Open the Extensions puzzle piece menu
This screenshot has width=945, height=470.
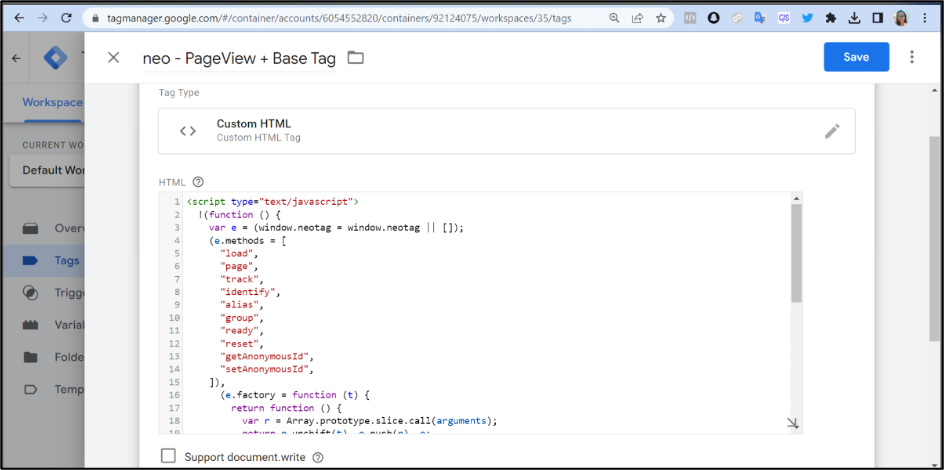[x=831, y=18]
